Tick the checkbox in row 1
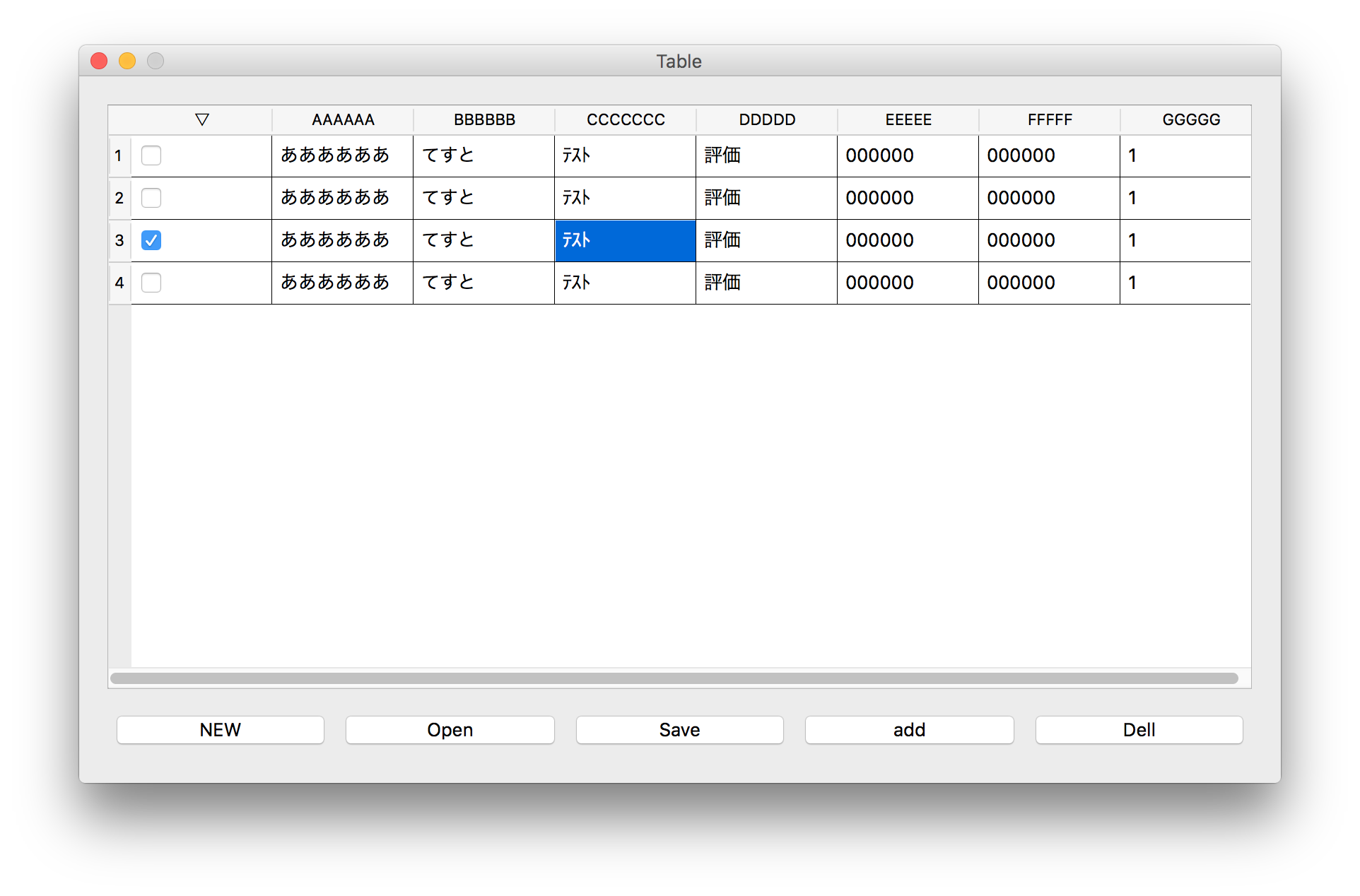Image resolution: width=1360 pixels, height=896 pixels. tap(151, 155)
